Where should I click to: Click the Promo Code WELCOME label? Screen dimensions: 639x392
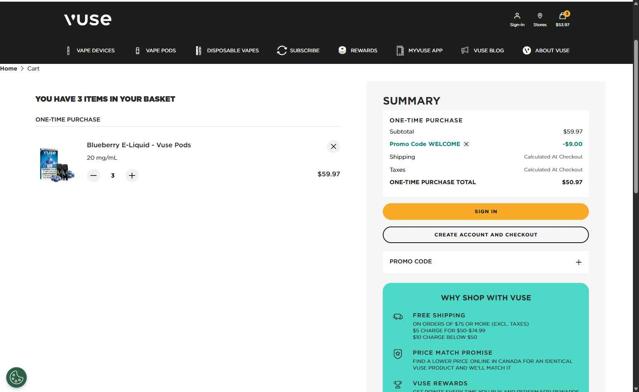point(425,144)
